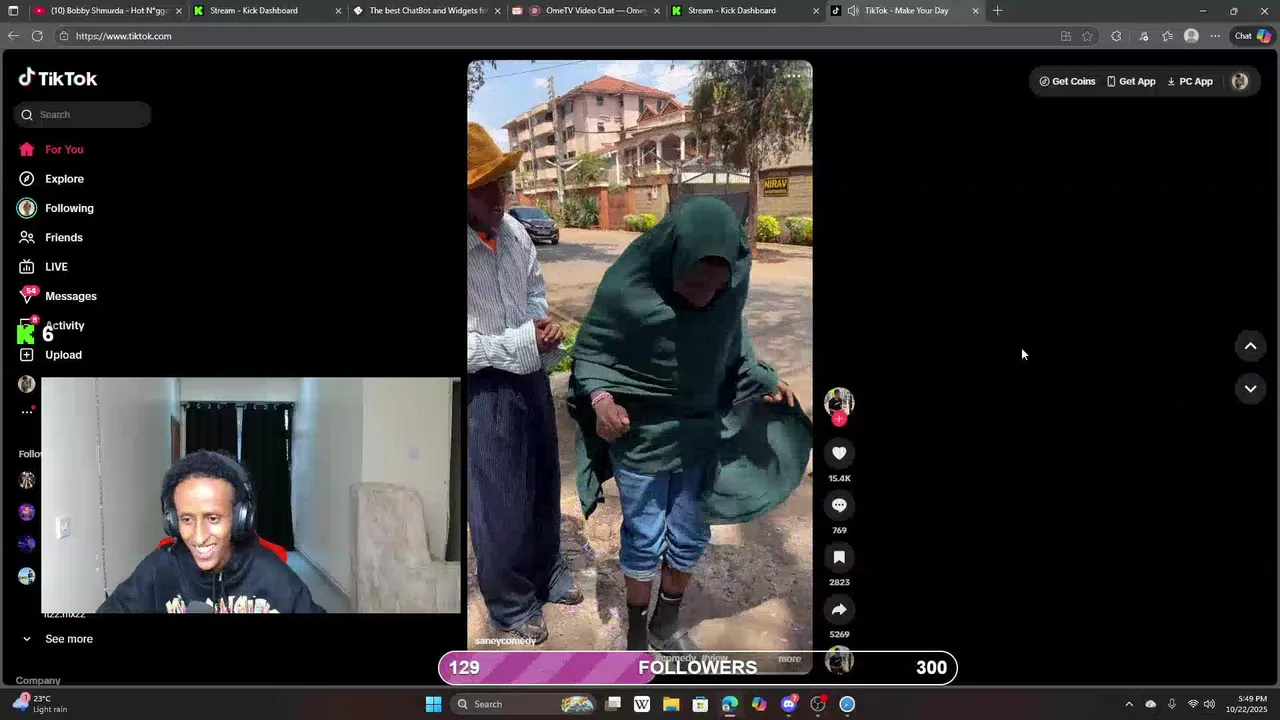Click the saneycomedy username on the video
This screenshot has height=720, width=1280.
505,641
